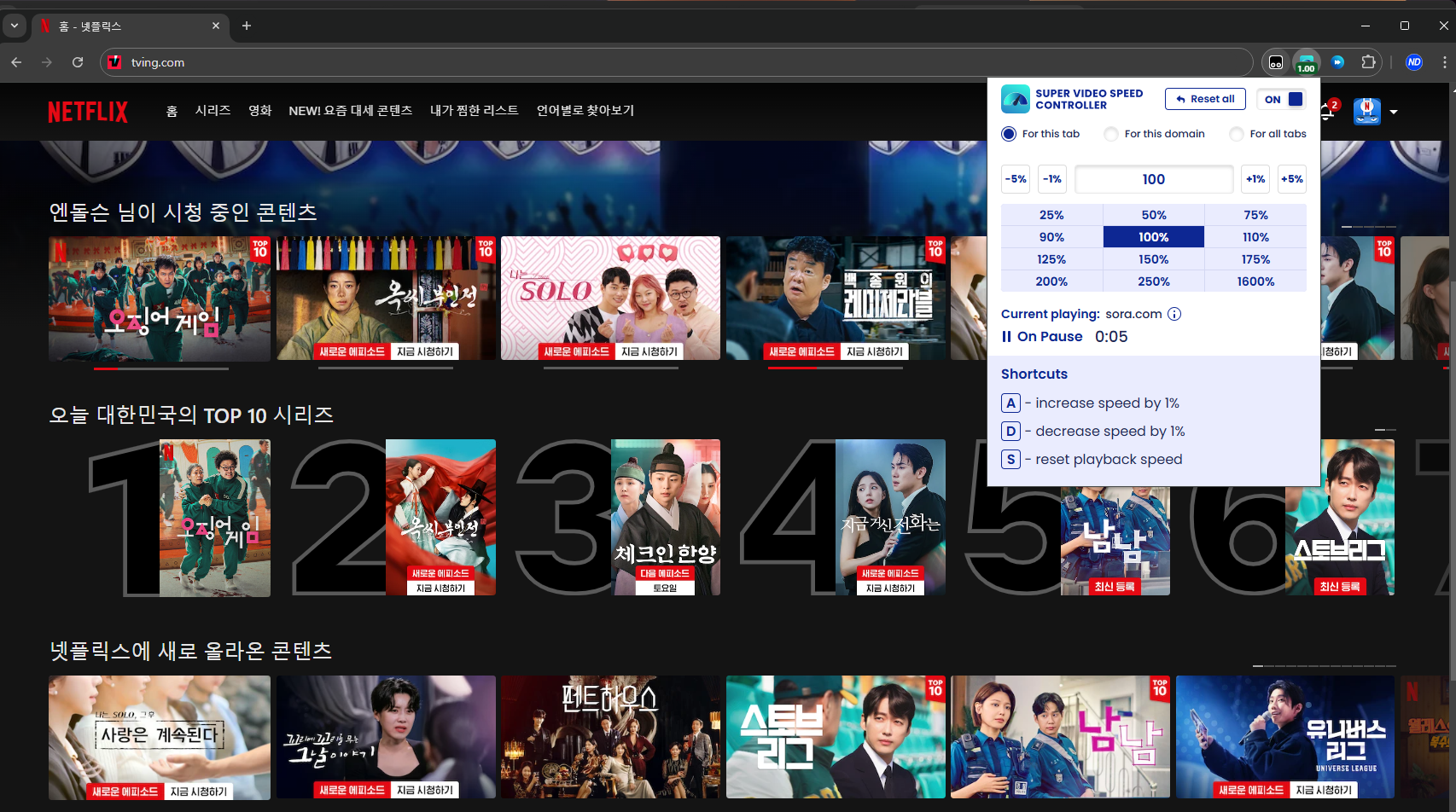The image size is (1456, 812).
Task: Reload the page
Action: click(78, 62)
